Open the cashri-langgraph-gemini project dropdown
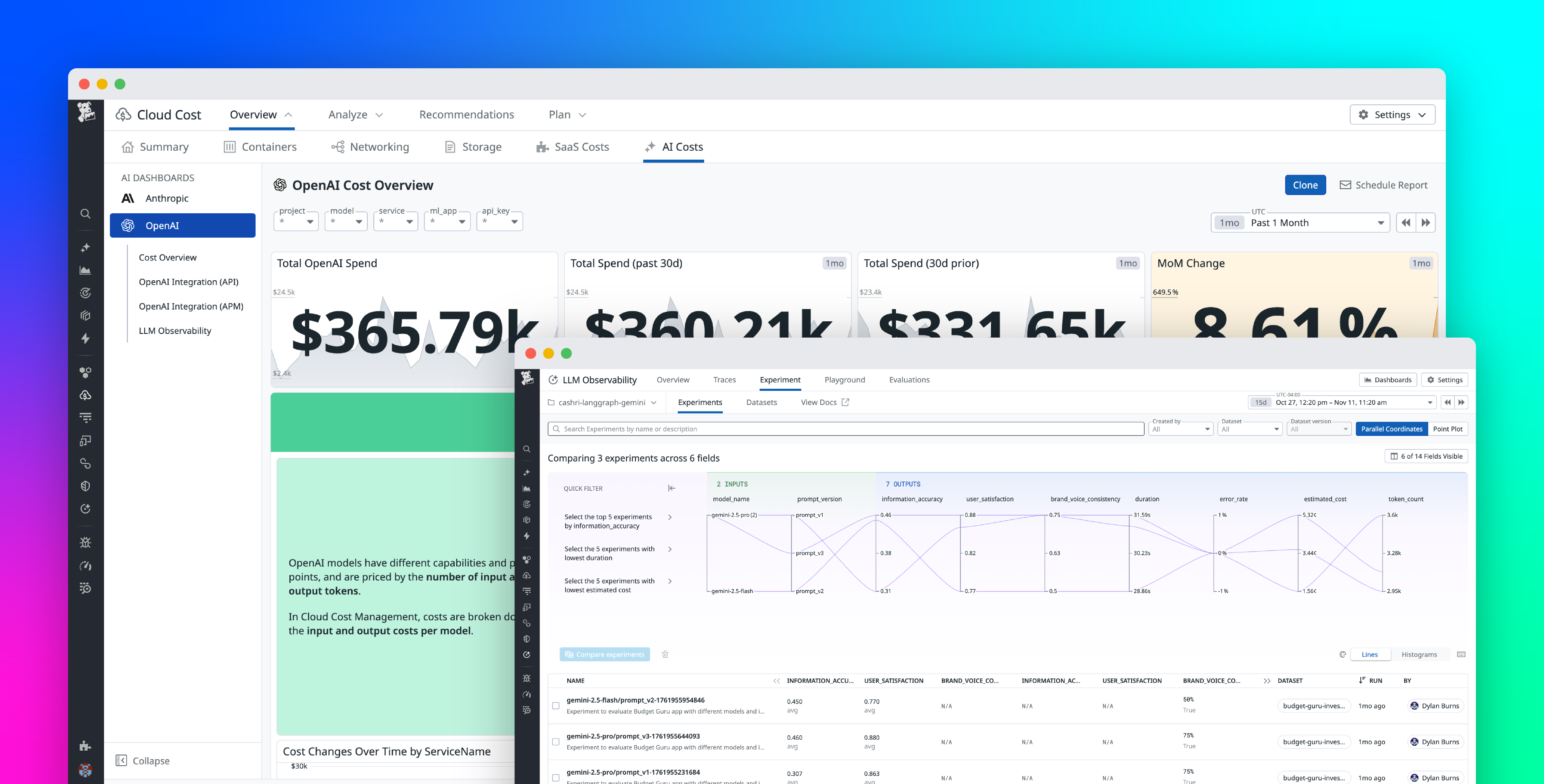1544x784 pixels. (x=602, y=402)
